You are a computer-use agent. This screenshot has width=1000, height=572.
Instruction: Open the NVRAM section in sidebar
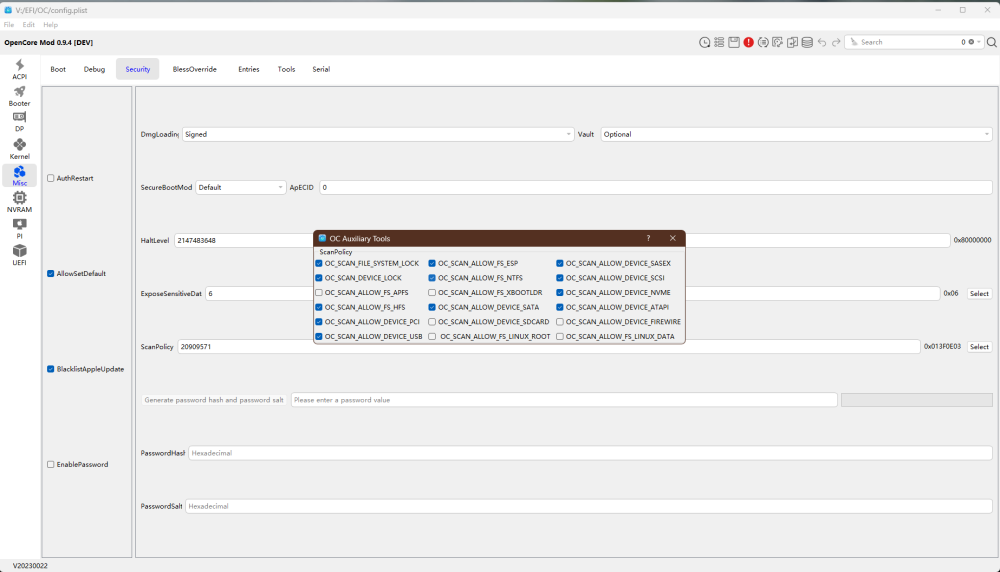[20, 202]
